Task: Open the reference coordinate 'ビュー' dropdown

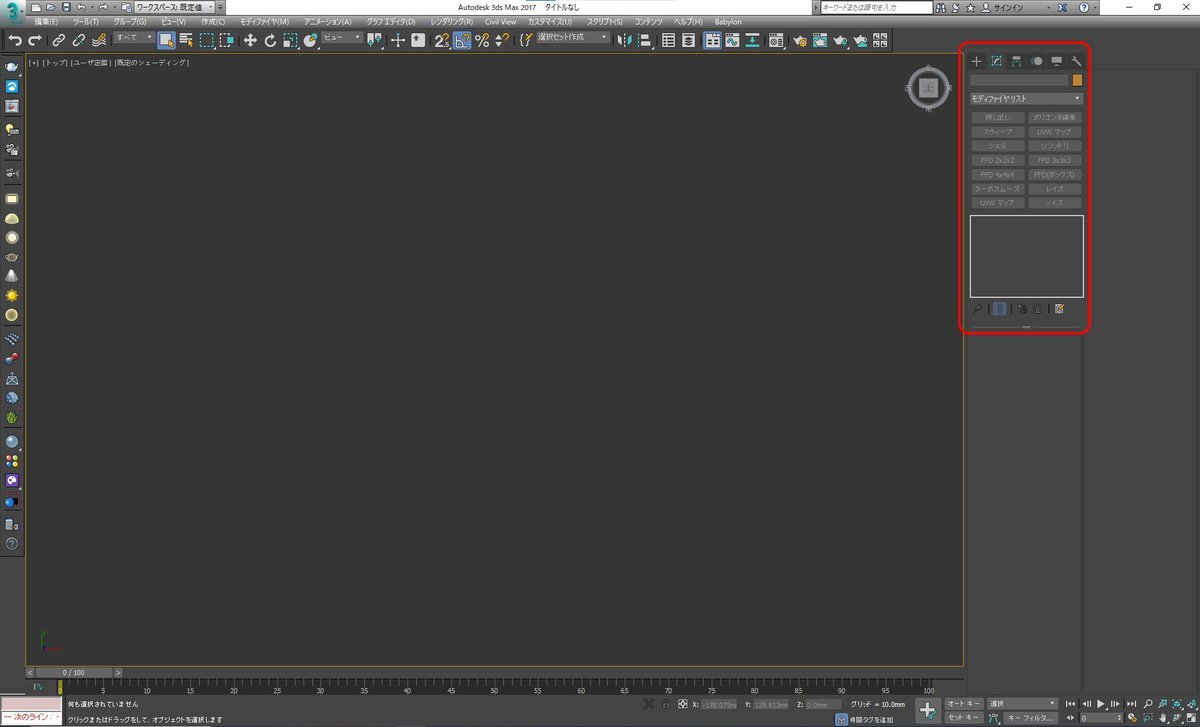Action: (342, 38)
